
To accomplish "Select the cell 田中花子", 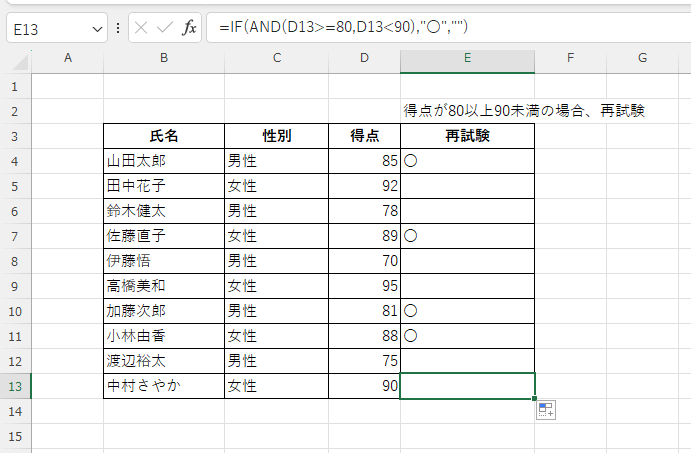I will (x=164, y=186).
